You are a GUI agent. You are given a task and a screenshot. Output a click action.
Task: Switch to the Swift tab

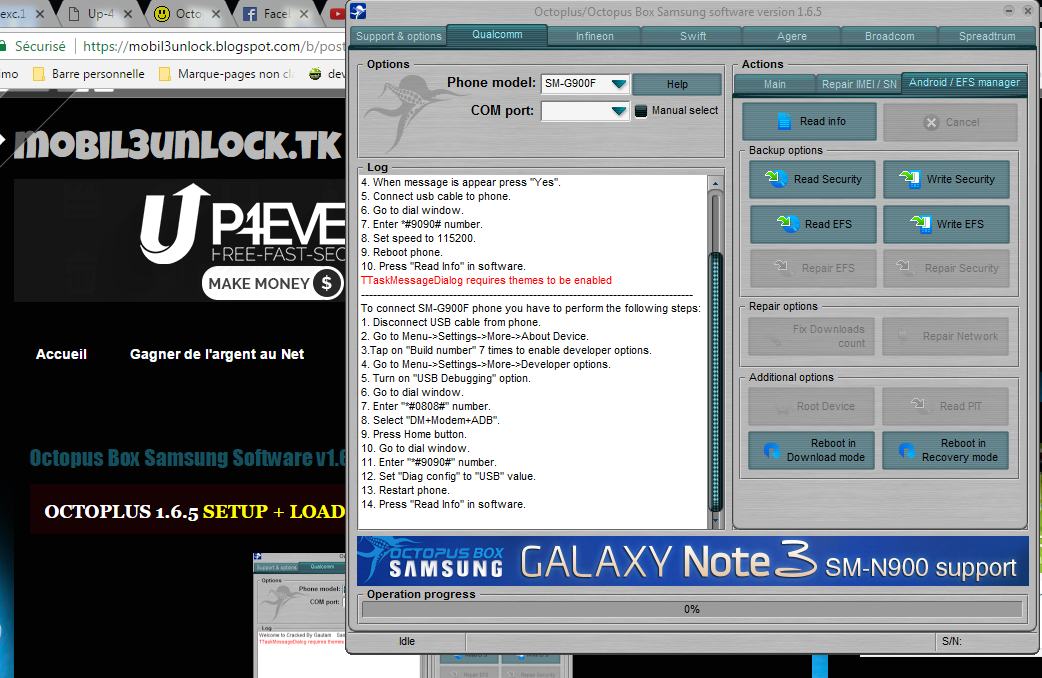click(692, 37)
